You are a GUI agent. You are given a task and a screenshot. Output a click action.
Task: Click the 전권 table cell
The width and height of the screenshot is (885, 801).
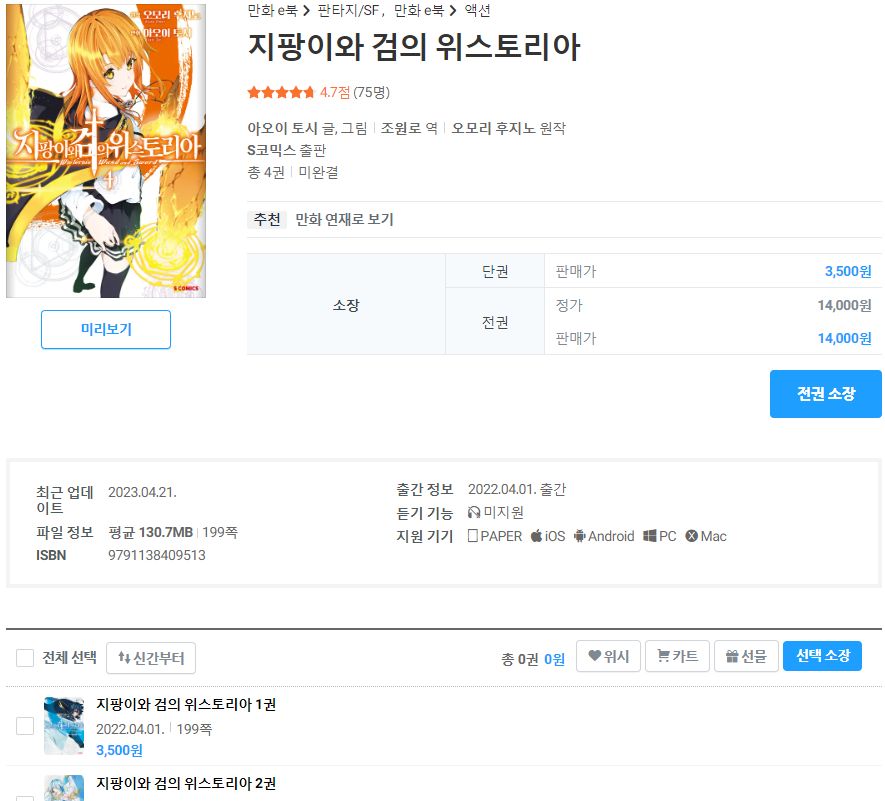(495, 322)
